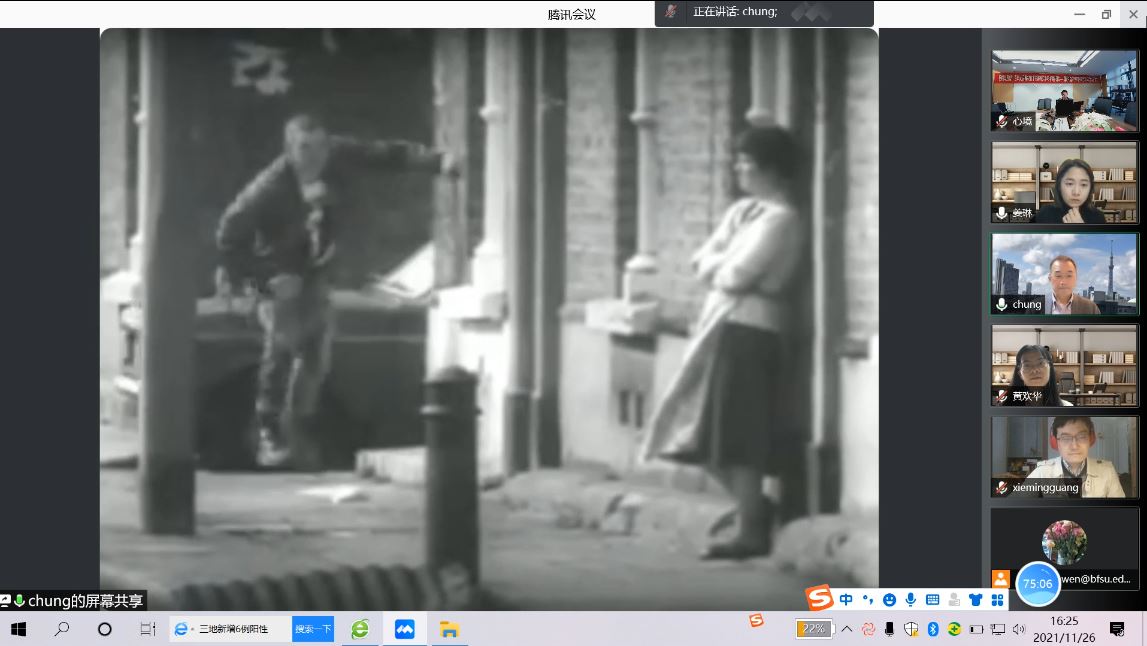Image resolution: width=1147 pixels, height=646 pixels.
Task: Click voice input microphone in Sogou bar
Action: [911, 600]
